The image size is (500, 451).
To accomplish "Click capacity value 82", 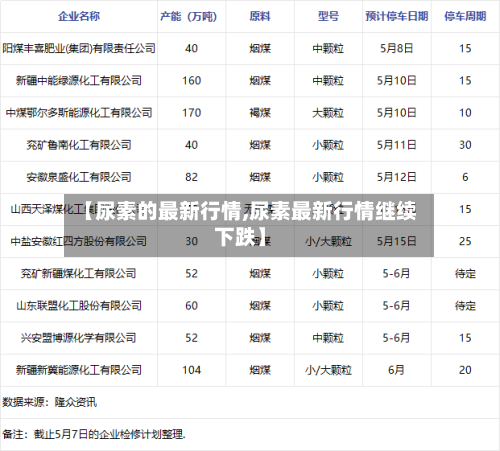I will [192, 177].
